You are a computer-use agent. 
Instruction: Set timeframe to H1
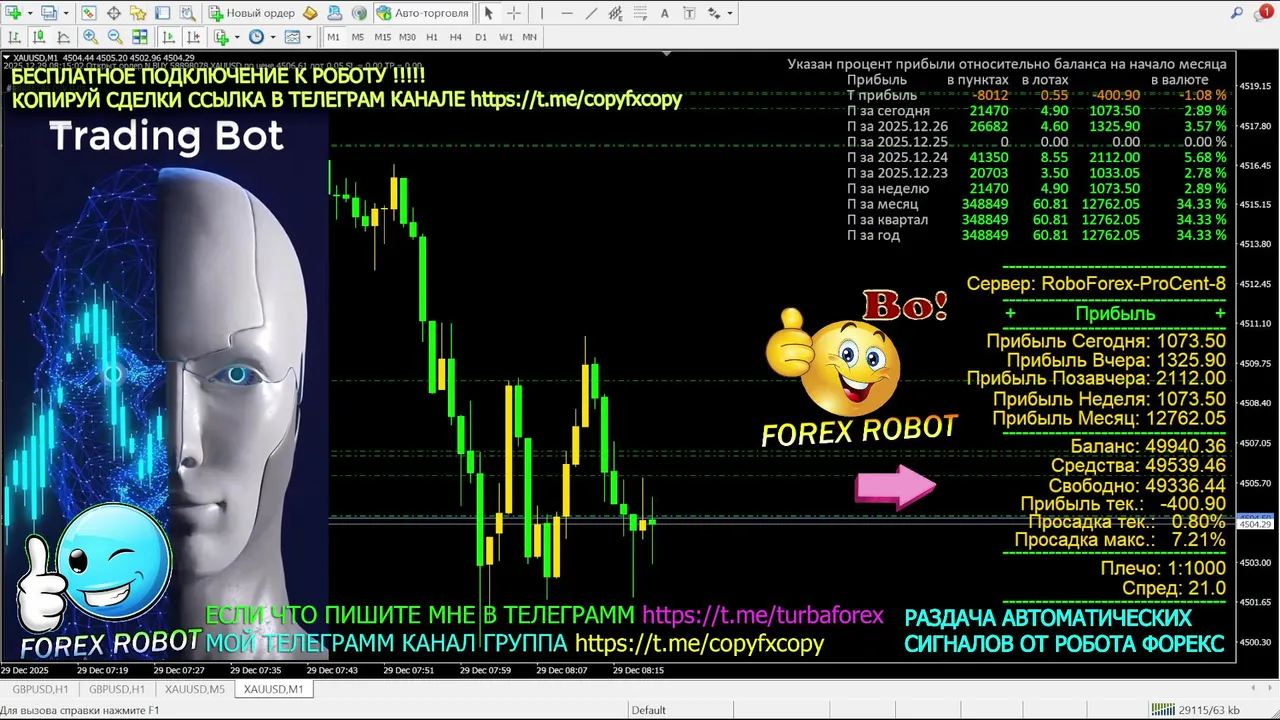coord(432,37)
